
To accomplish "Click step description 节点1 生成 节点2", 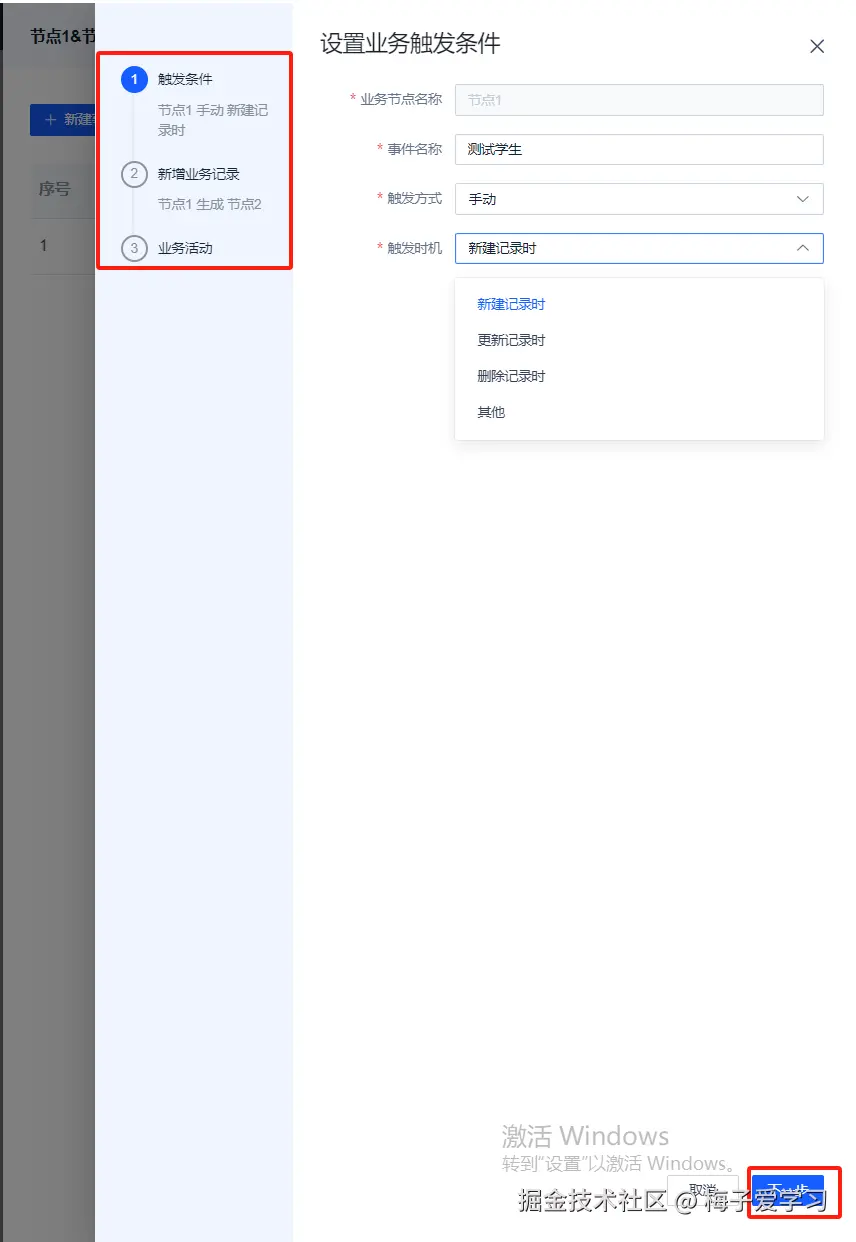I will [210, 204].
